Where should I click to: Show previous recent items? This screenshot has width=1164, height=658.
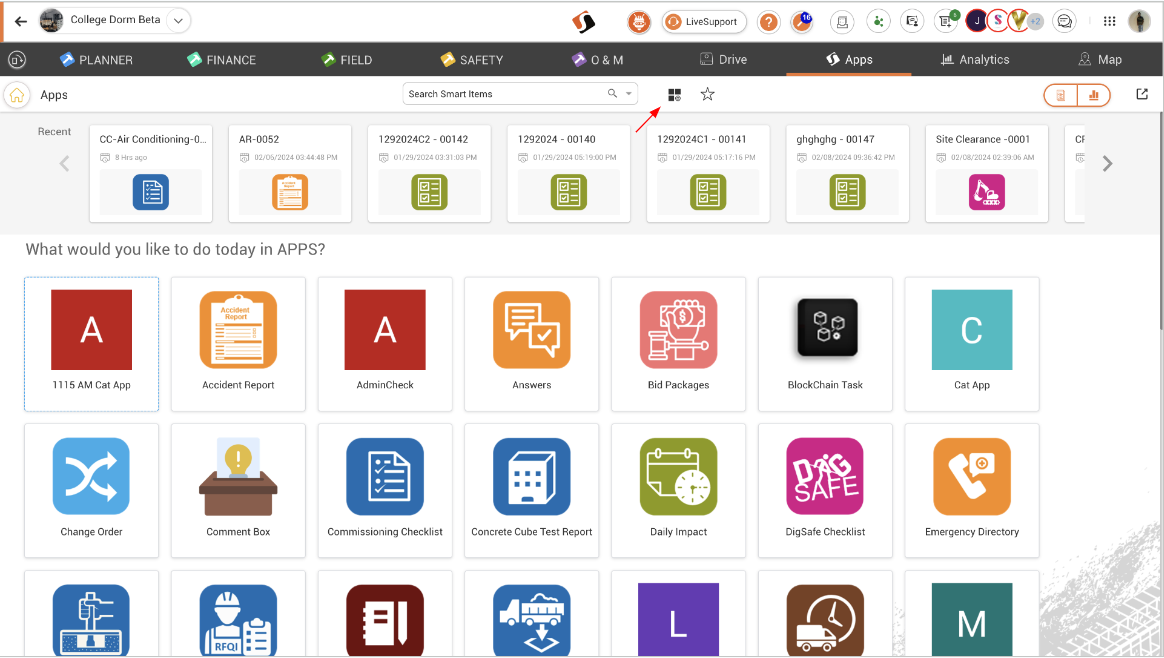click(x=65, y=163)
